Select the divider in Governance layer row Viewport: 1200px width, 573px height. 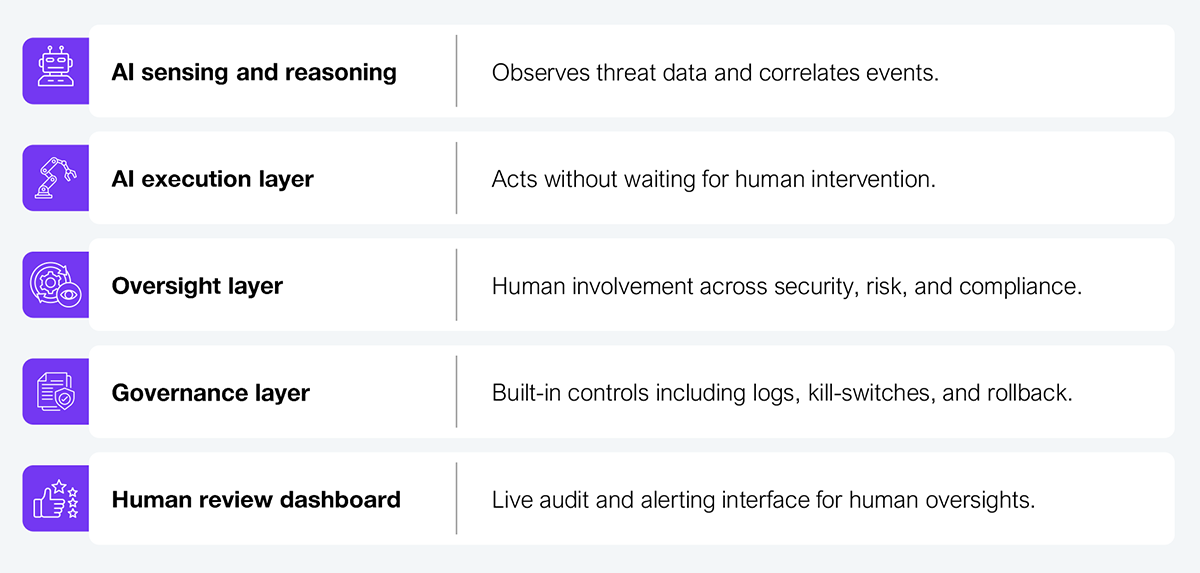[x=457, y=392]
